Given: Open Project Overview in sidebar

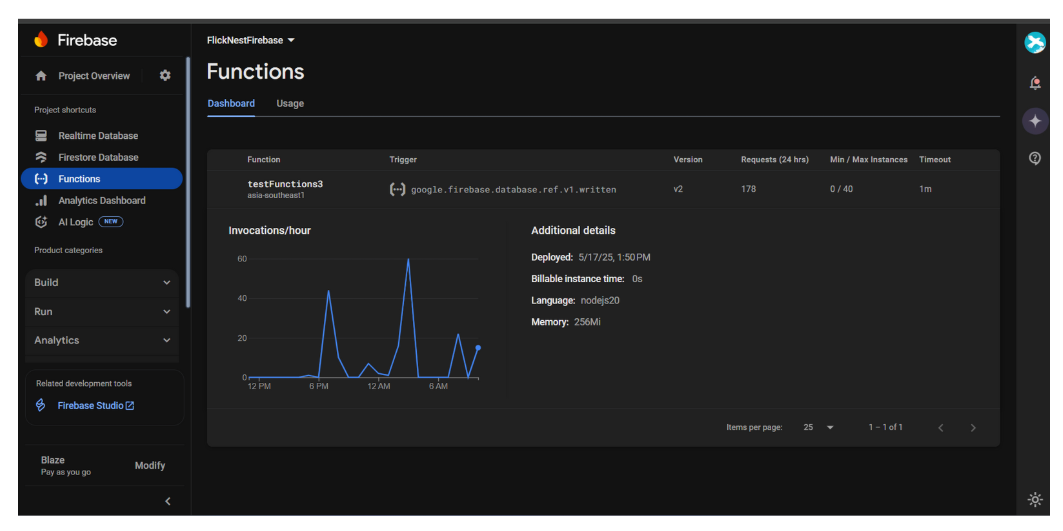Looking at the screenshot, I should (x=94, y=76).
